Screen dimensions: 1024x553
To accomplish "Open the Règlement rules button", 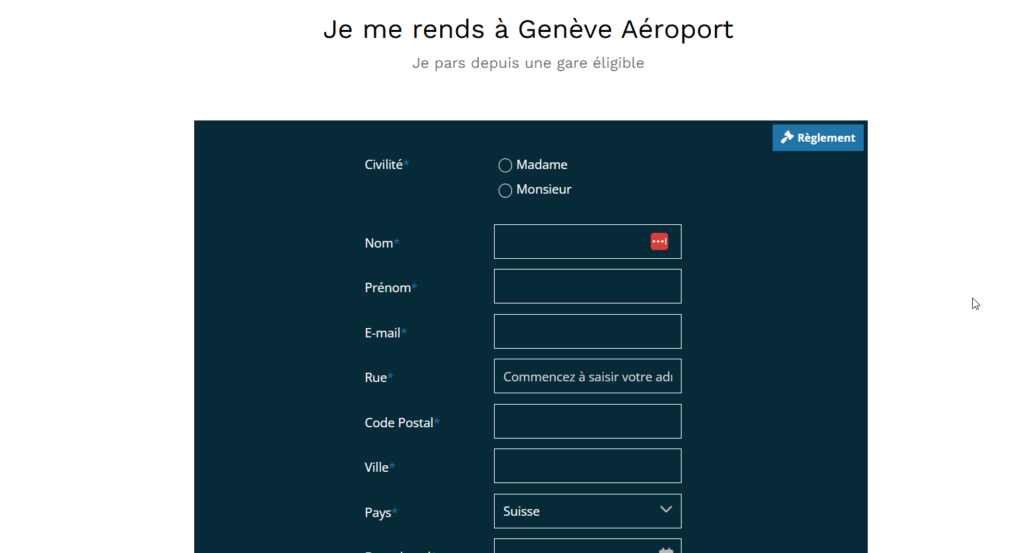I will click(818, 138).
